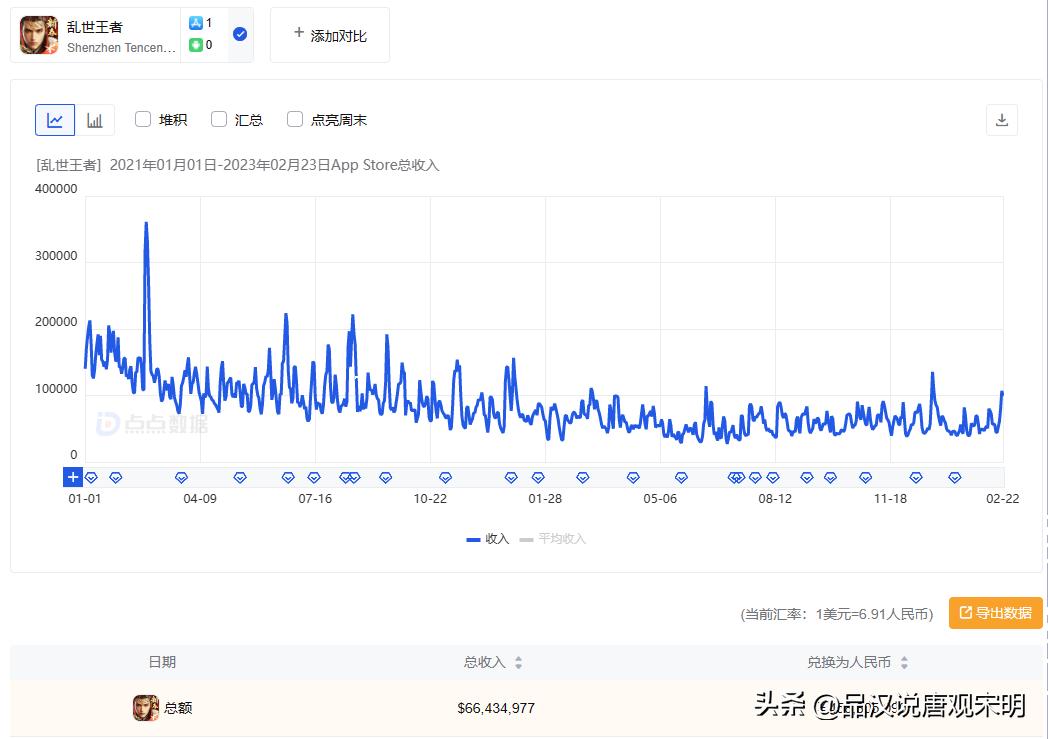Click the chart download icon

[x=1002, y=119]
